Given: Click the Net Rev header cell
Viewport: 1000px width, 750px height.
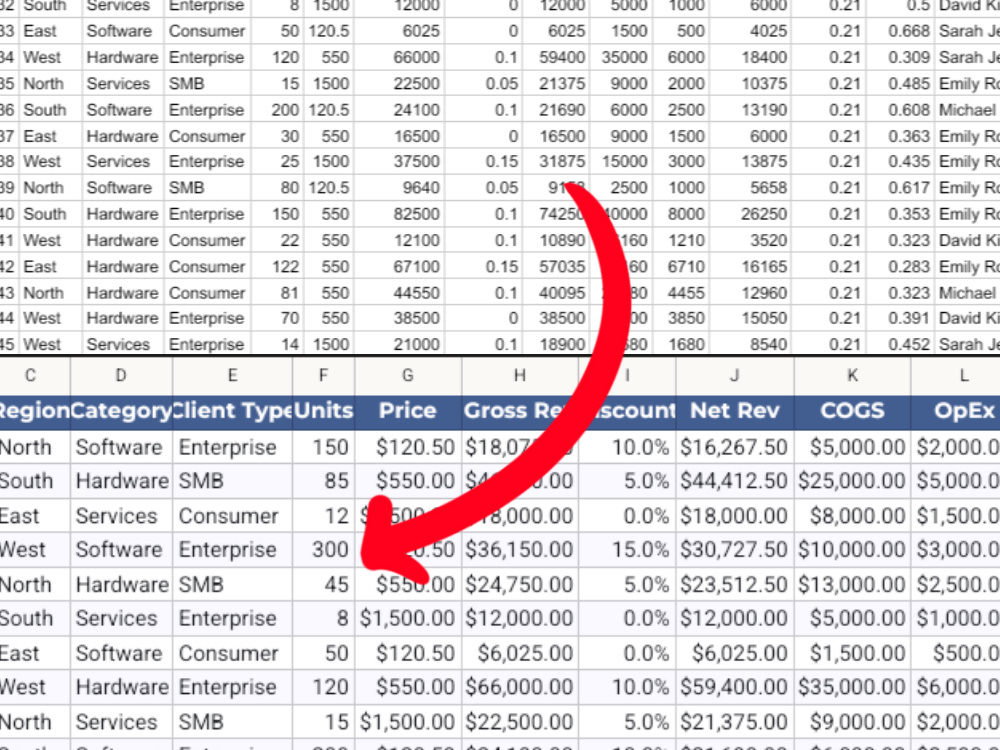Looking at the screenshot, I should click(x=735, y=411).
